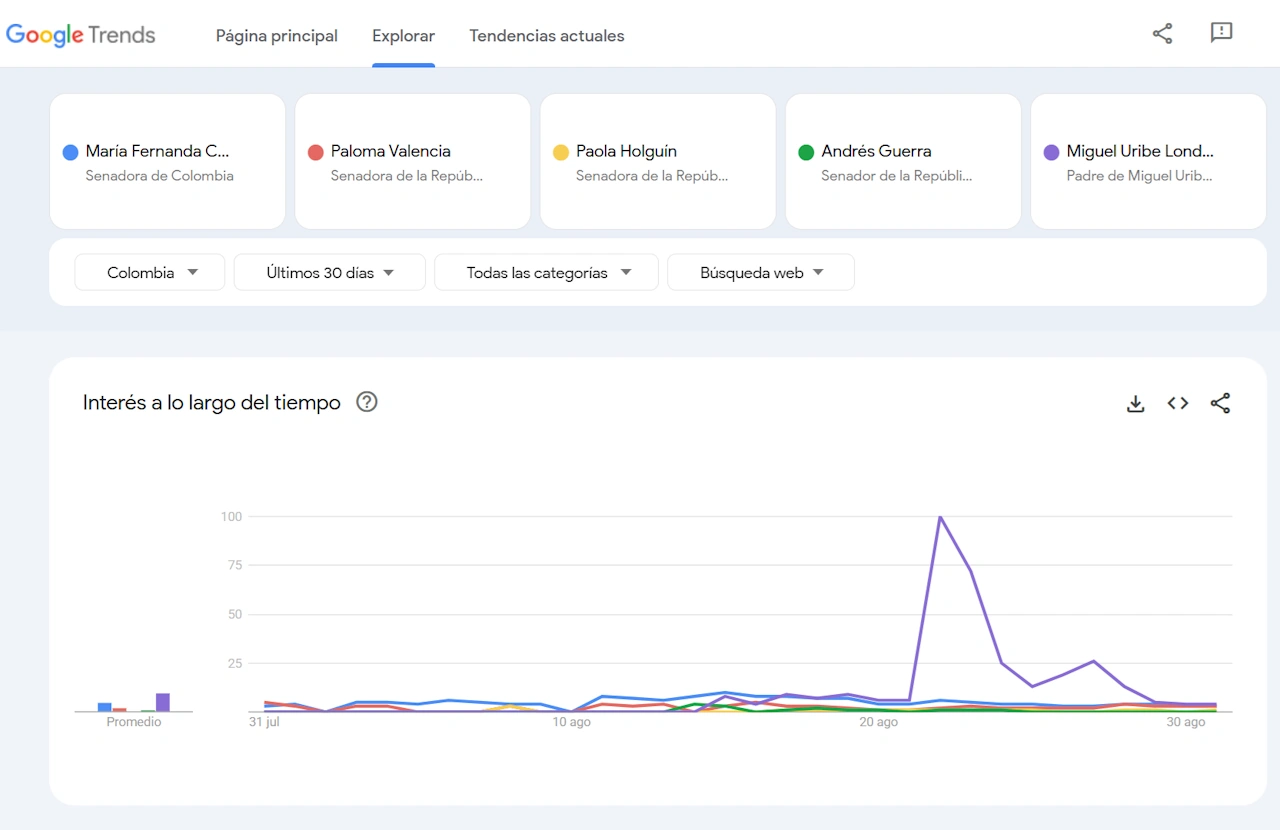Click the yellow Paola Holguín color dot
Viewport: 1280px width, 830px height.
click(x=561, y=152)
